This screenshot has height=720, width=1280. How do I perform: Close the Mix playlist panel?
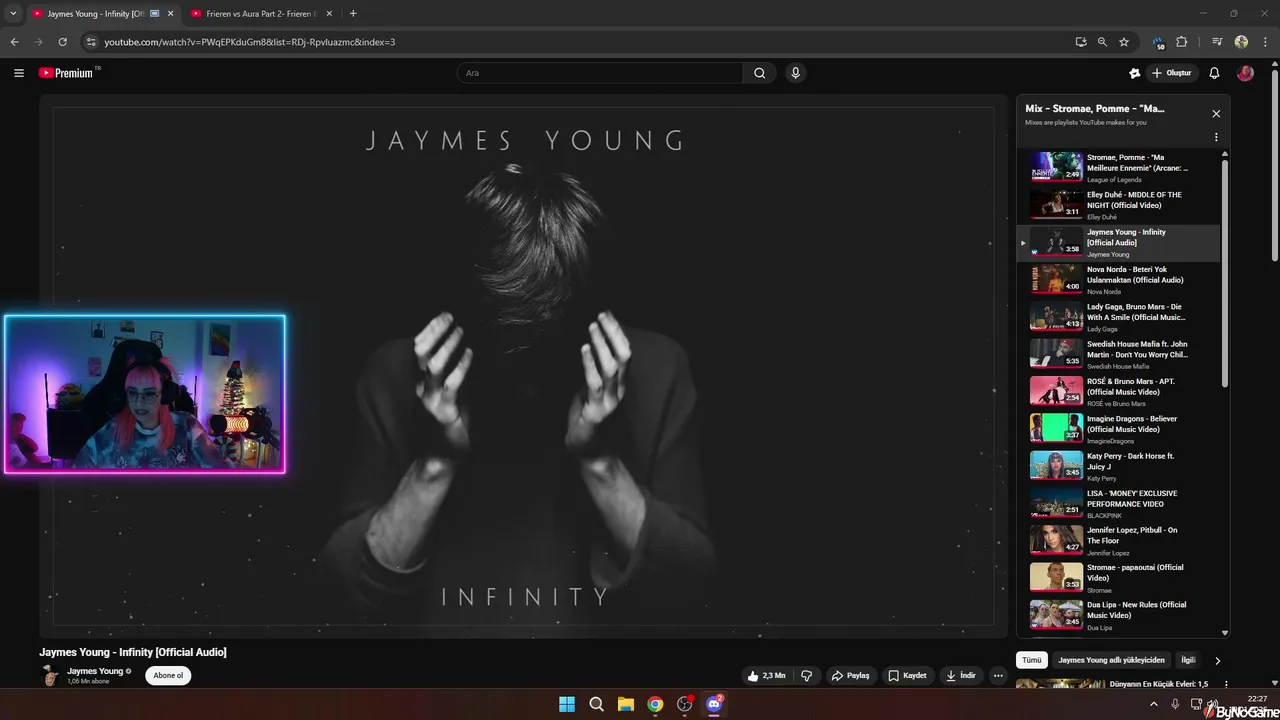[x=1216, y=114]
